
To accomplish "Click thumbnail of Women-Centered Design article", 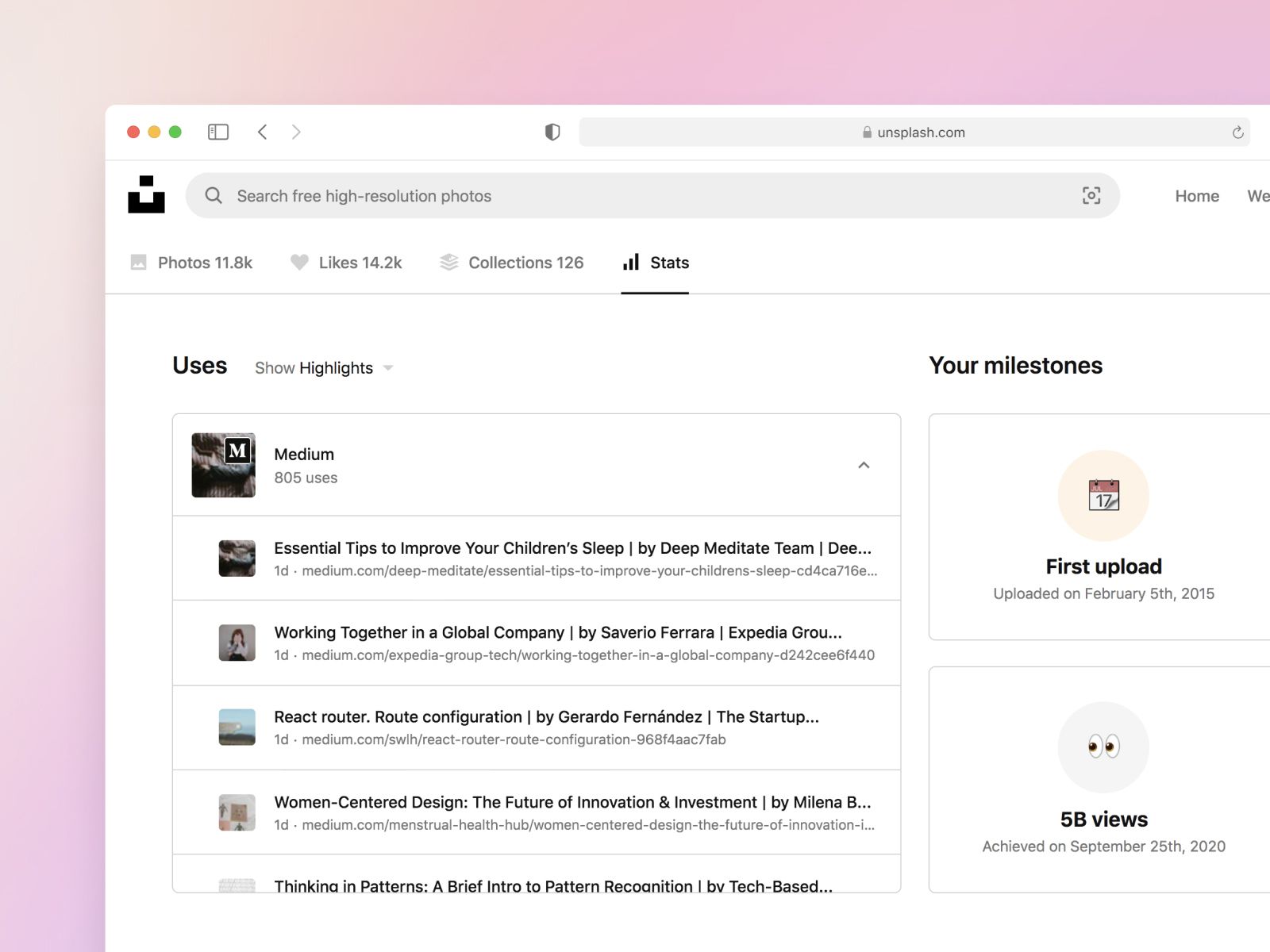I will click(237, 812).
